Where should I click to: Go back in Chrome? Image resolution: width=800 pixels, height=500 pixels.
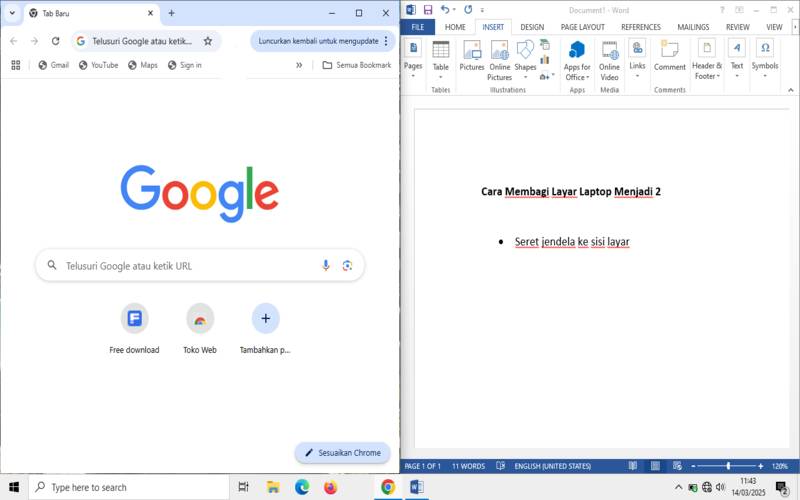tap(14, 41)
